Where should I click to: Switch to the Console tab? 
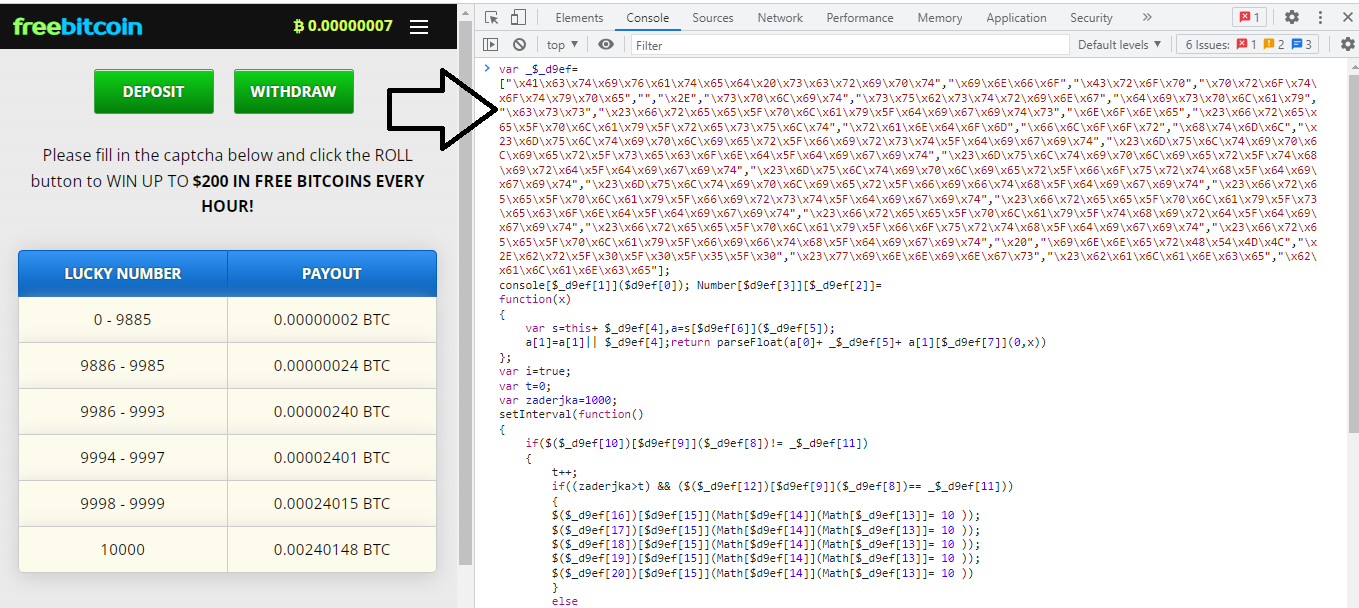[648, 18]
